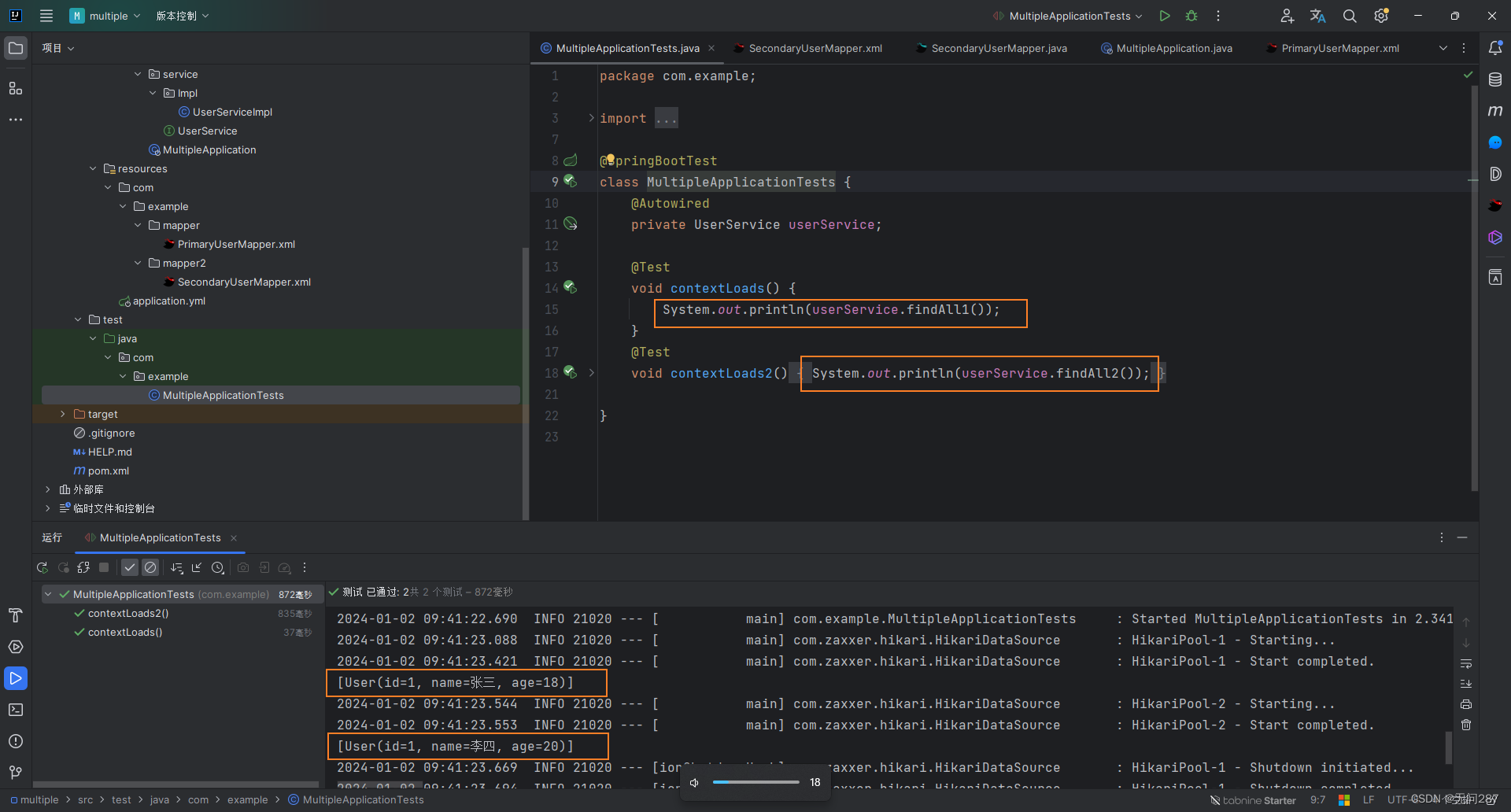
Task: Open the main hamburger menu
Action: pyautogui.click(x=46, y=16)
